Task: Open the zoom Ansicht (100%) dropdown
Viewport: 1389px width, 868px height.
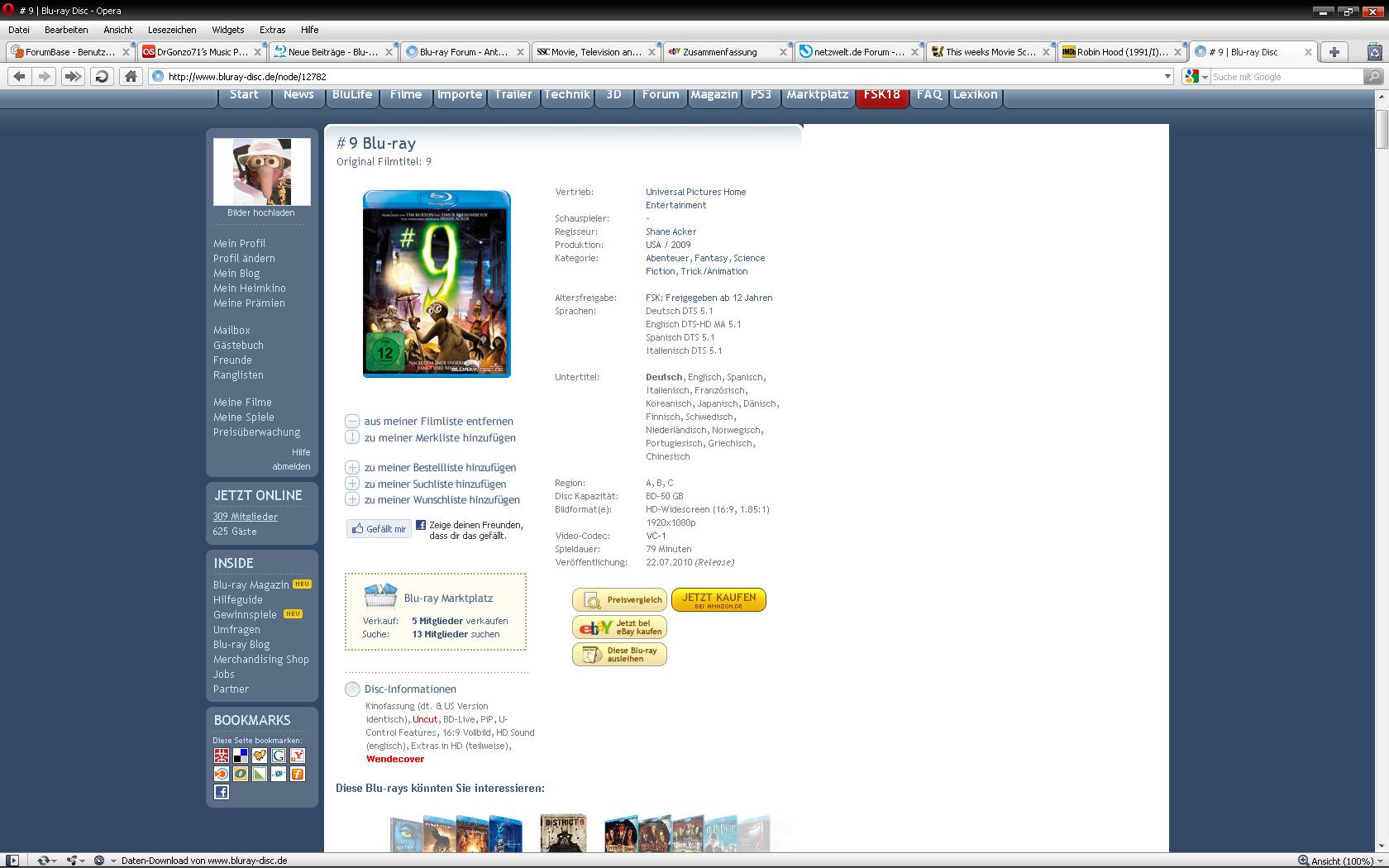Action: [1378, 861]
